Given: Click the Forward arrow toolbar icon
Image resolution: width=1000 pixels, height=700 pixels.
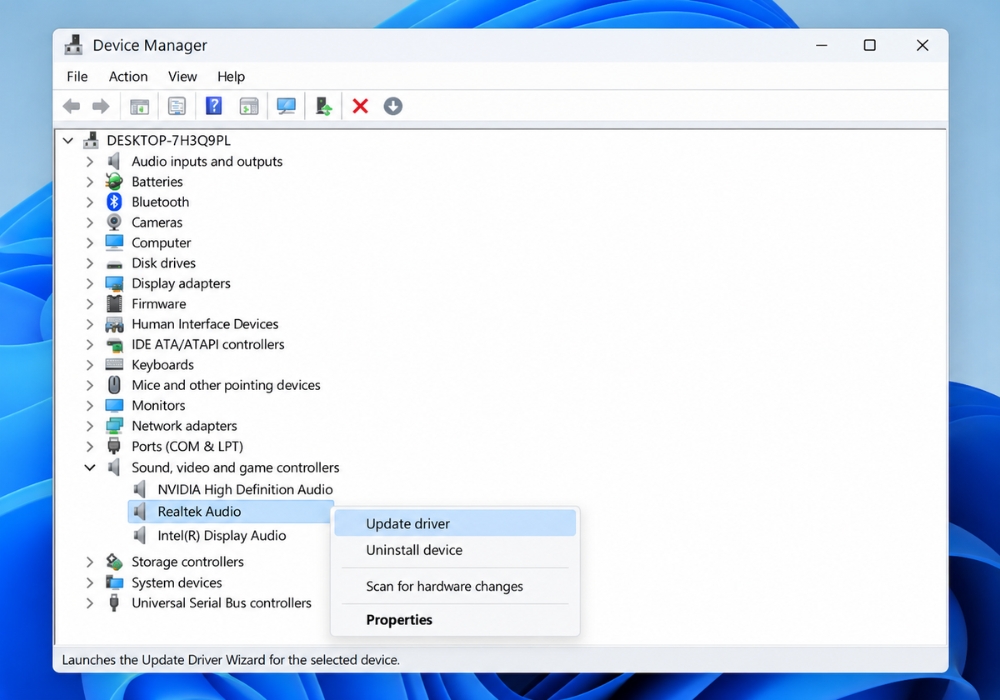Looking at the screenshot, I should [101, 106].
